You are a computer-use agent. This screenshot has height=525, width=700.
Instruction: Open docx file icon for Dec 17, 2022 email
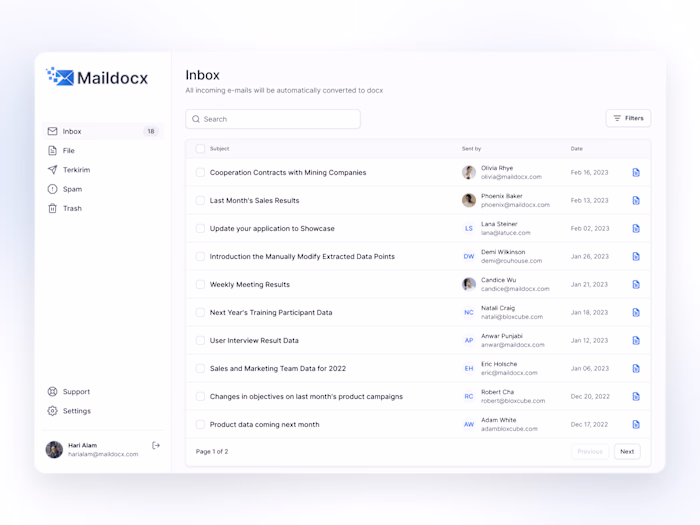[x=636, y=425]
